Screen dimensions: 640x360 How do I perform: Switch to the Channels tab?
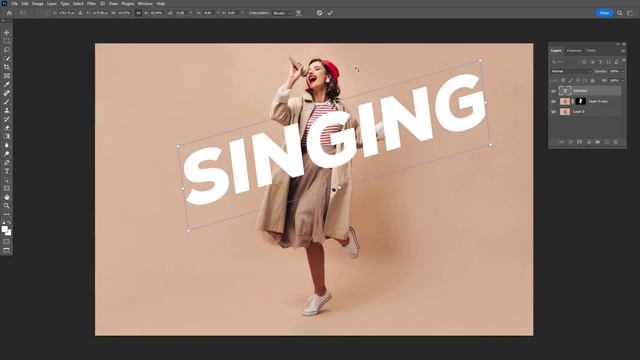574,51
